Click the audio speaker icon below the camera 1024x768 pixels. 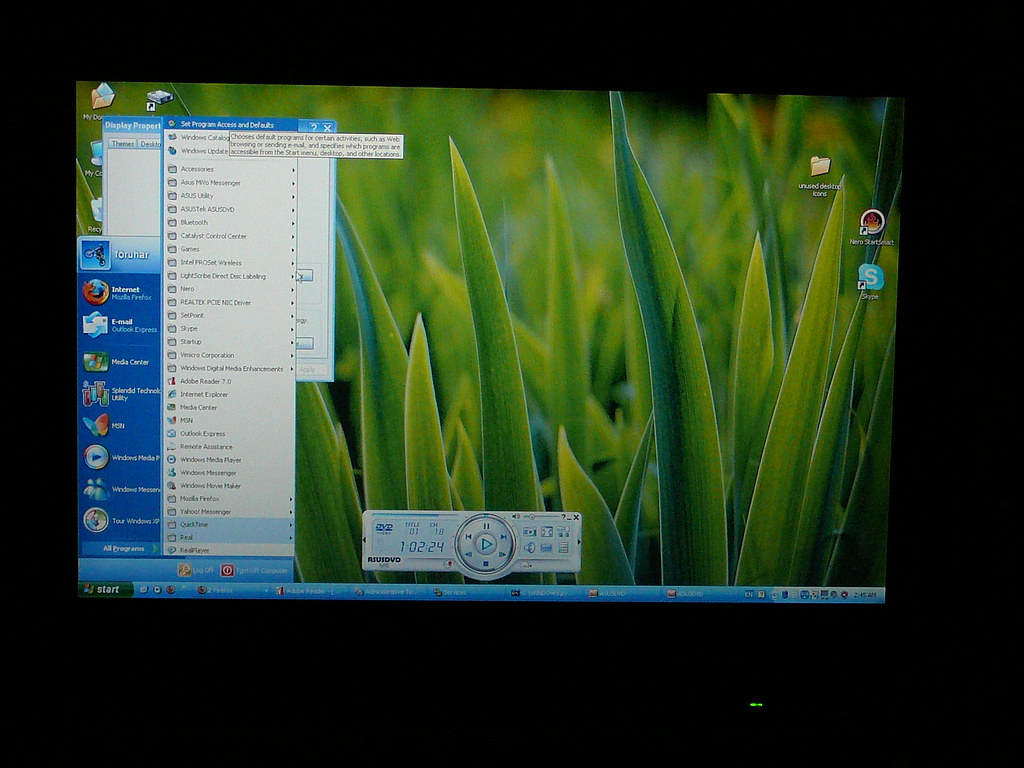[x=530, y=547]
